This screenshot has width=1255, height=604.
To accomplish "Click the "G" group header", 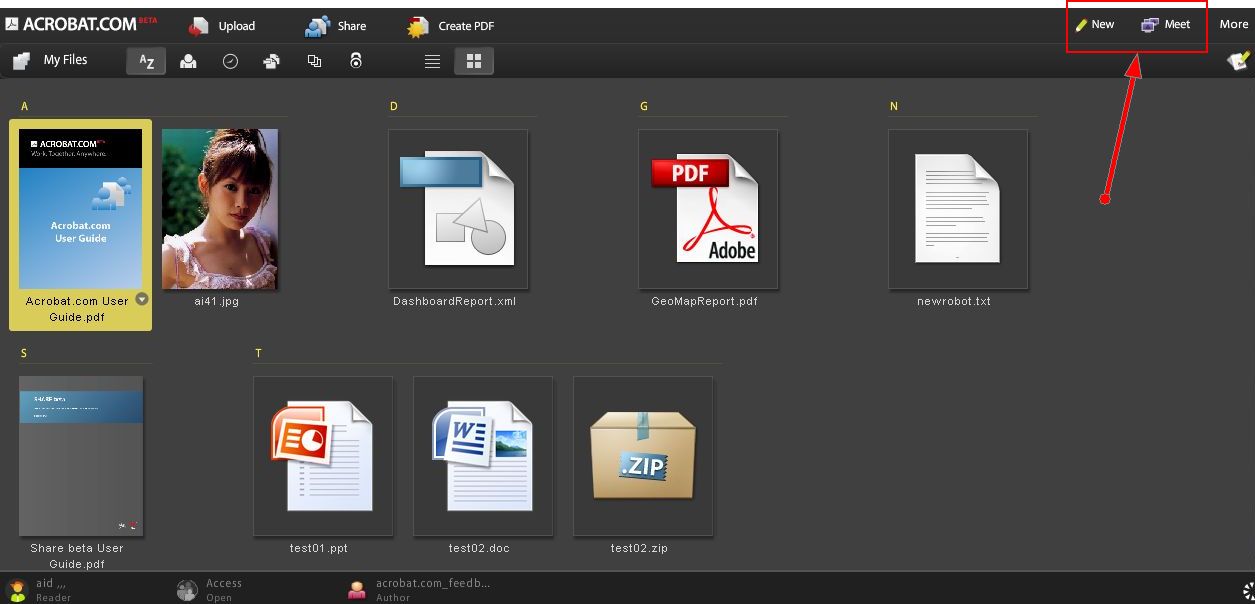I will click(644, 106).
